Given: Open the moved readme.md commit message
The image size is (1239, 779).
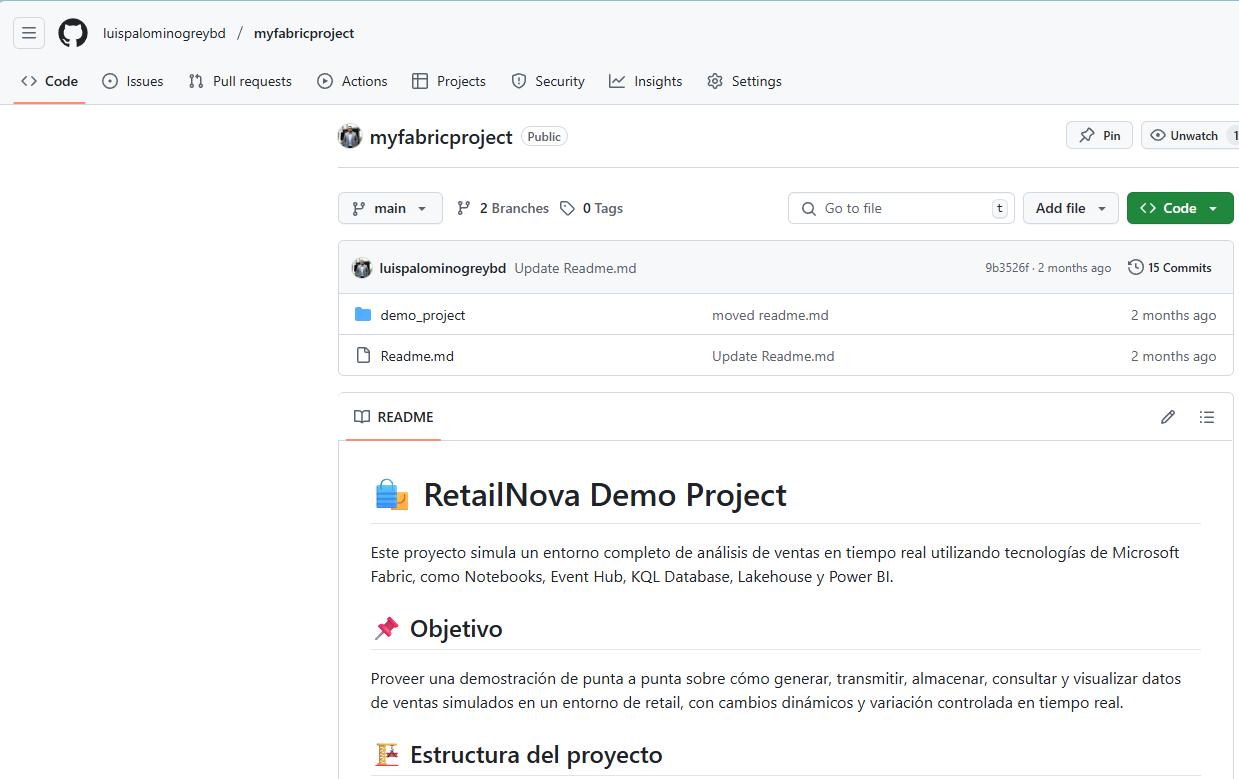Looking at the screenshot, I should [x=770, y=315].
